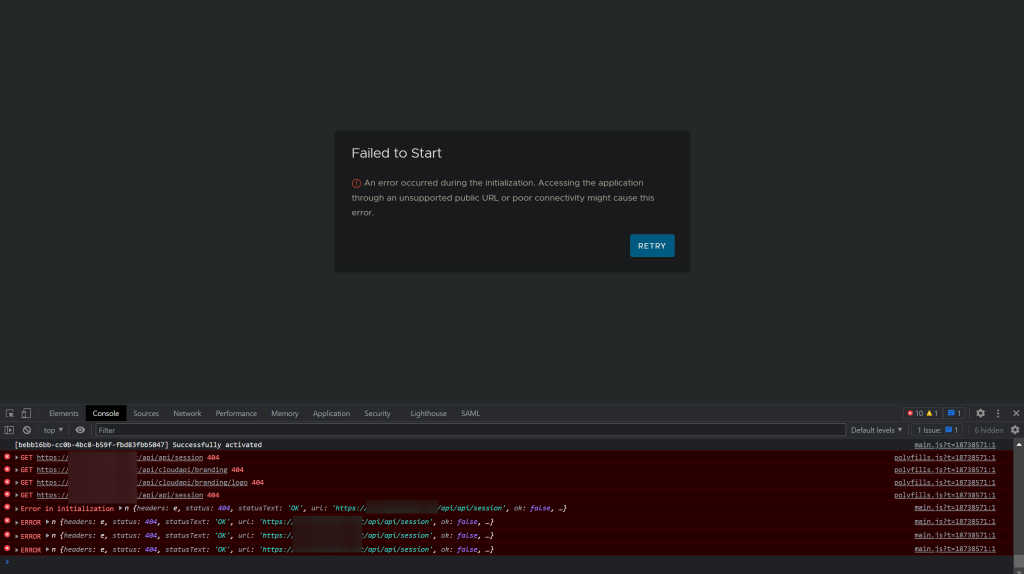This screenshot has height=574, width=1024.
Task: Open the SAML tab
Action: click(470, 413)
